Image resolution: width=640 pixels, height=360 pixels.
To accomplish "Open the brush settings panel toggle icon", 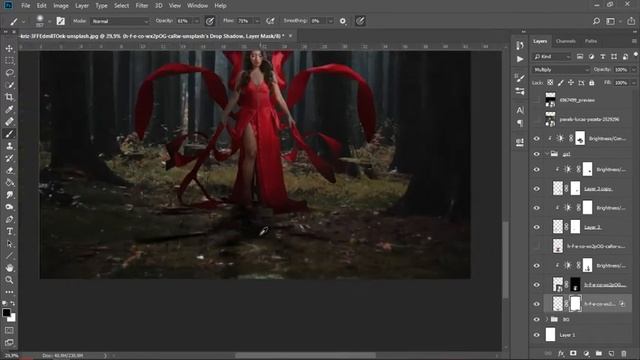I will [60, 21].
